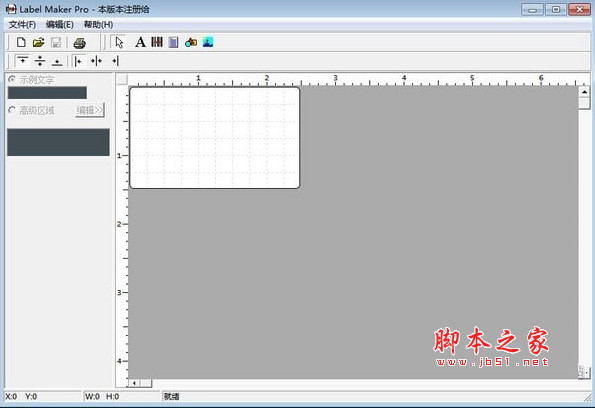
Task: Close the Label Maker Pro window
Action: point(579,9)
